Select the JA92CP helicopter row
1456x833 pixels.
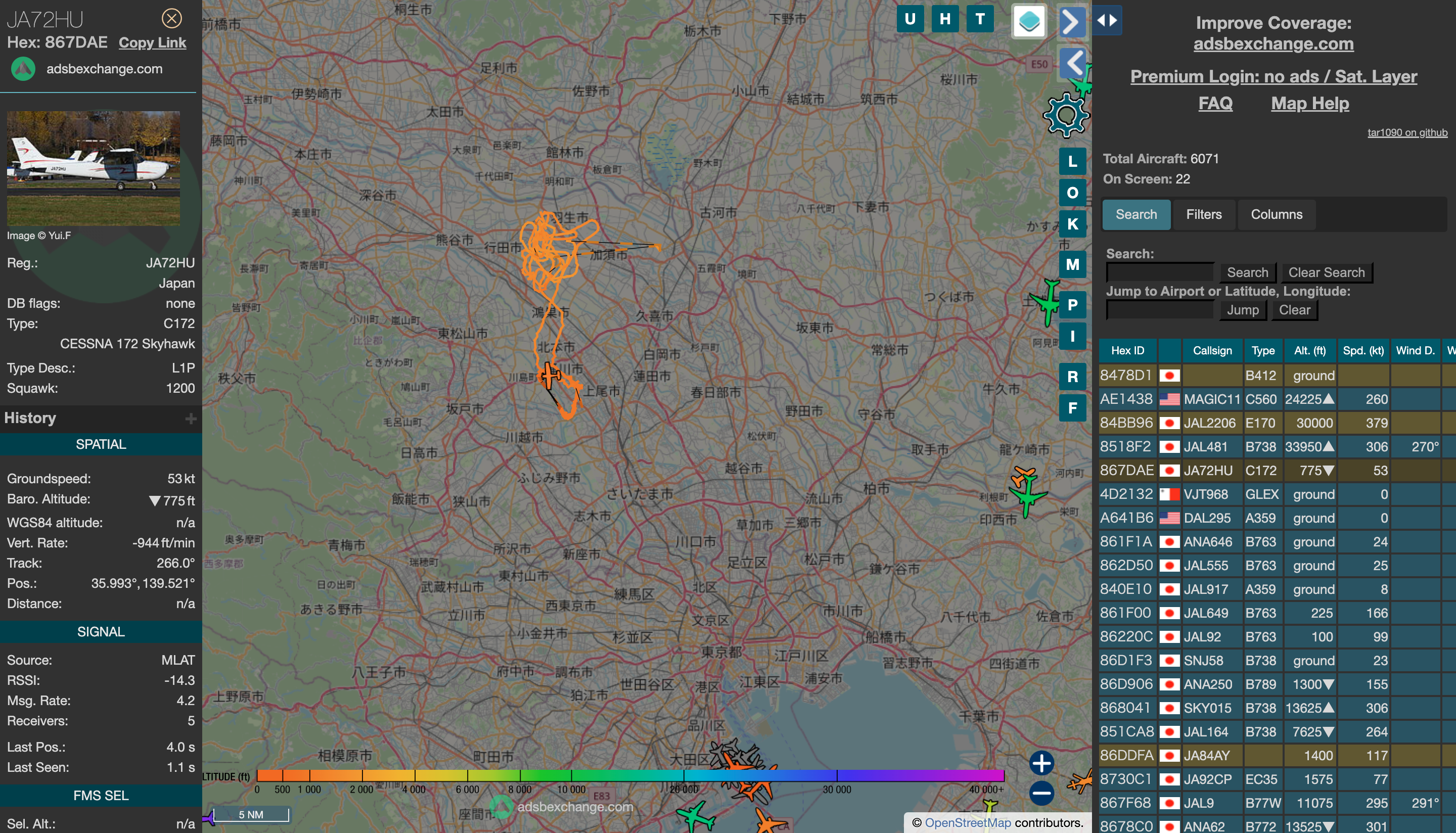point(1277,779)
